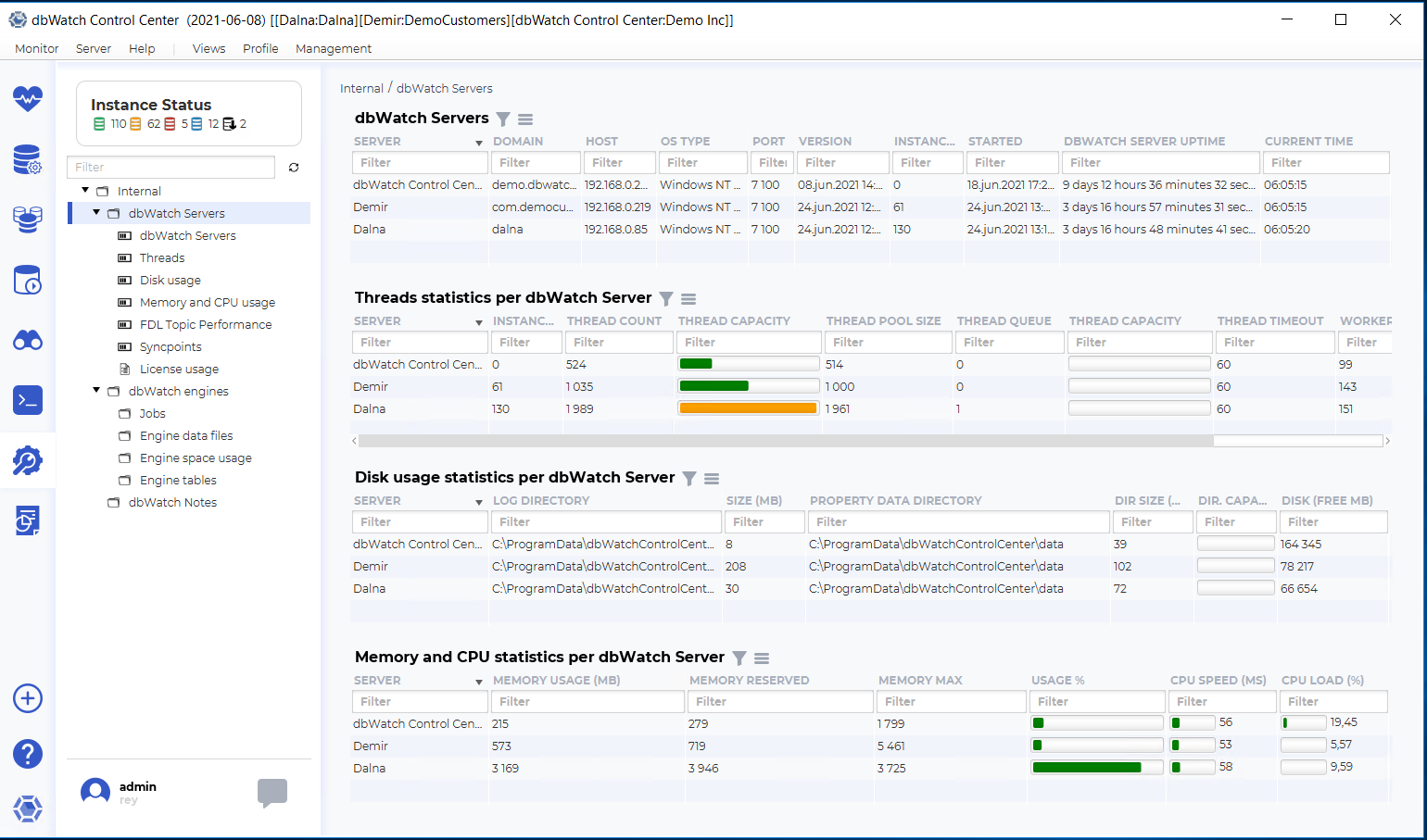Select Syncpoints in the tree

[x=170, y=346]
